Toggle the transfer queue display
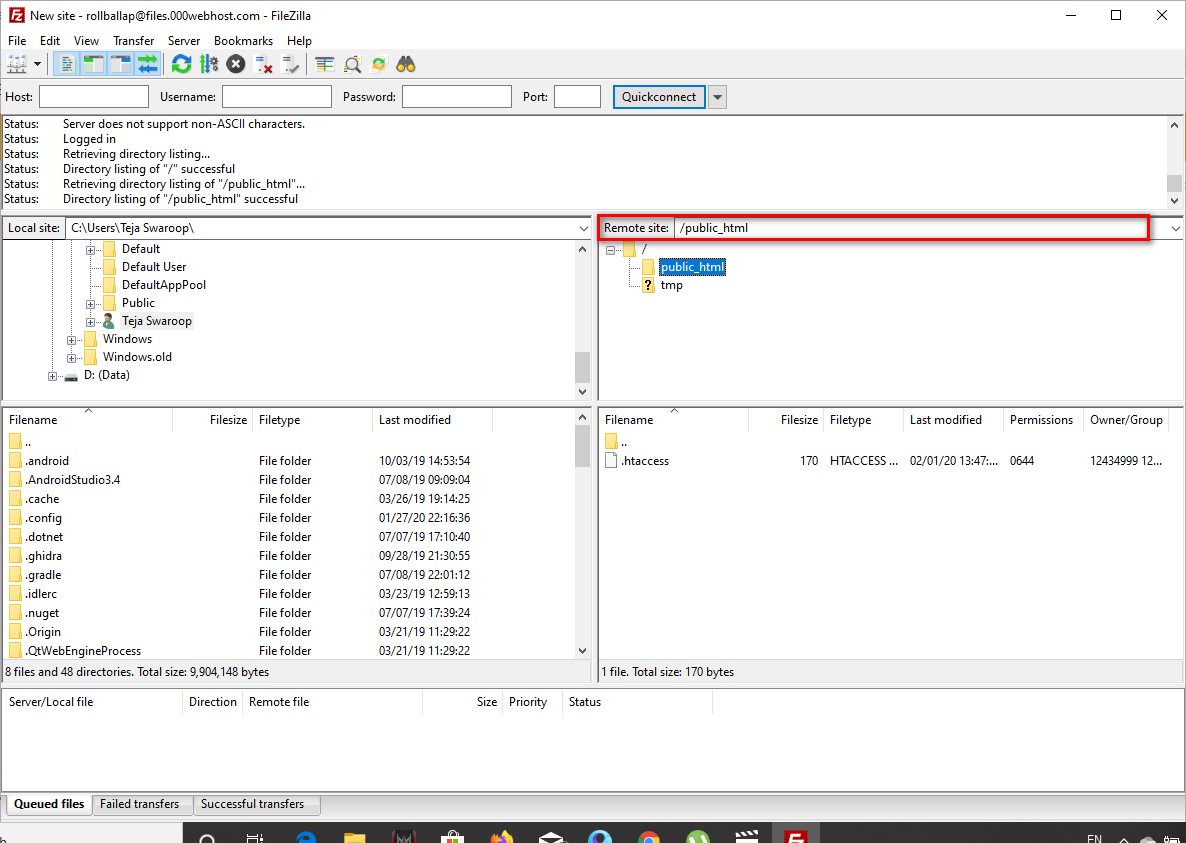Image resolution: width=1186 pixels, height=843 pixels. tap(147, 64)
